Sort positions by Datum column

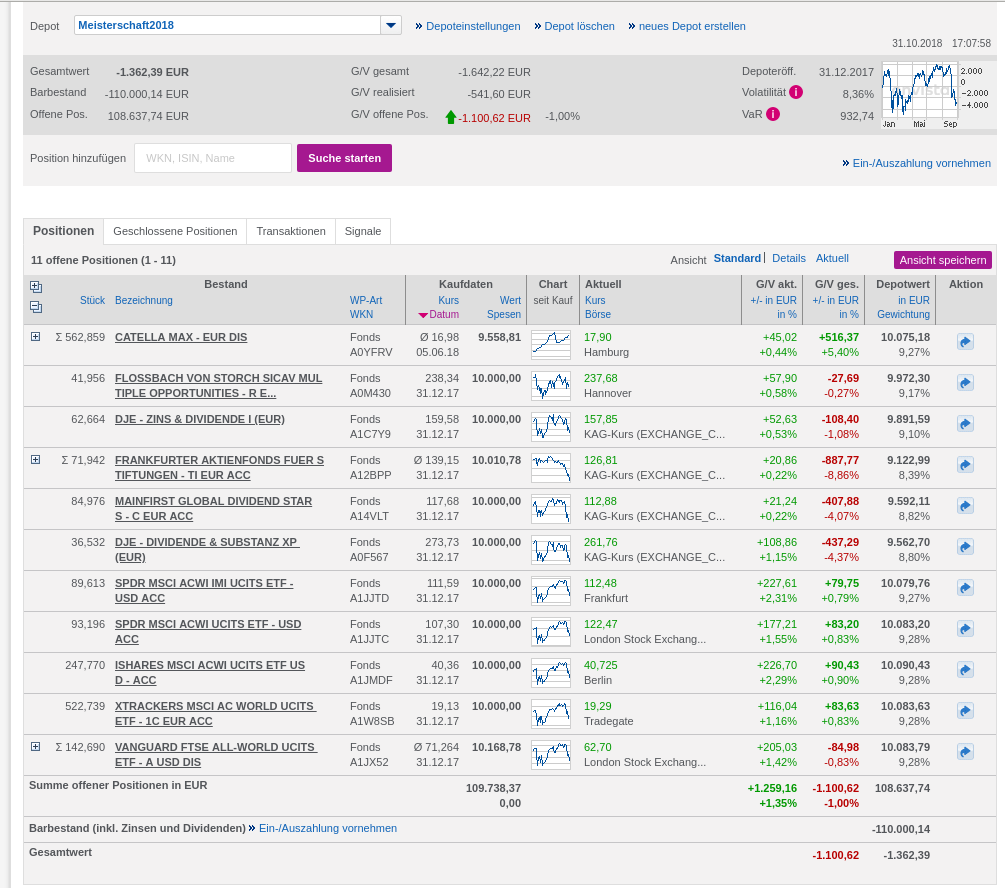tap(443, 314)
